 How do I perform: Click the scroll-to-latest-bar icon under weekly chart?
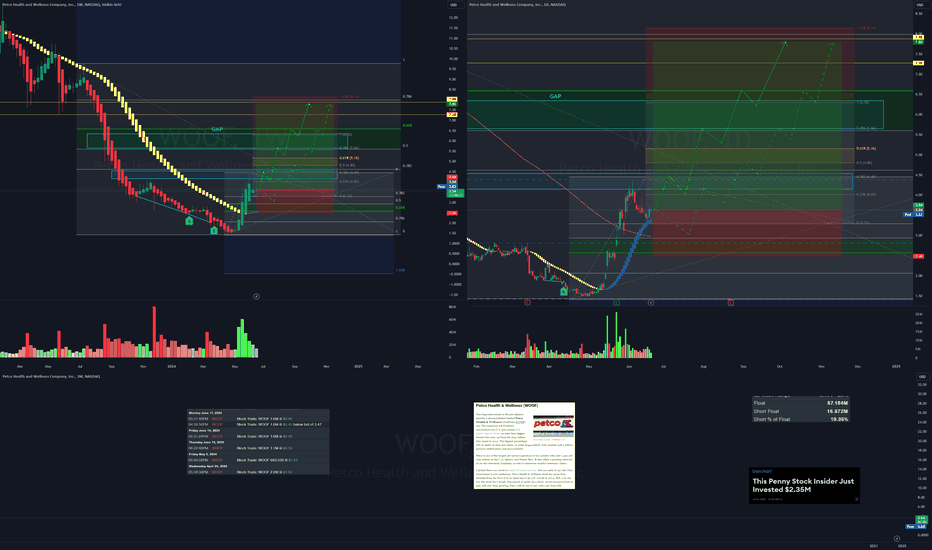coord(256,296)
